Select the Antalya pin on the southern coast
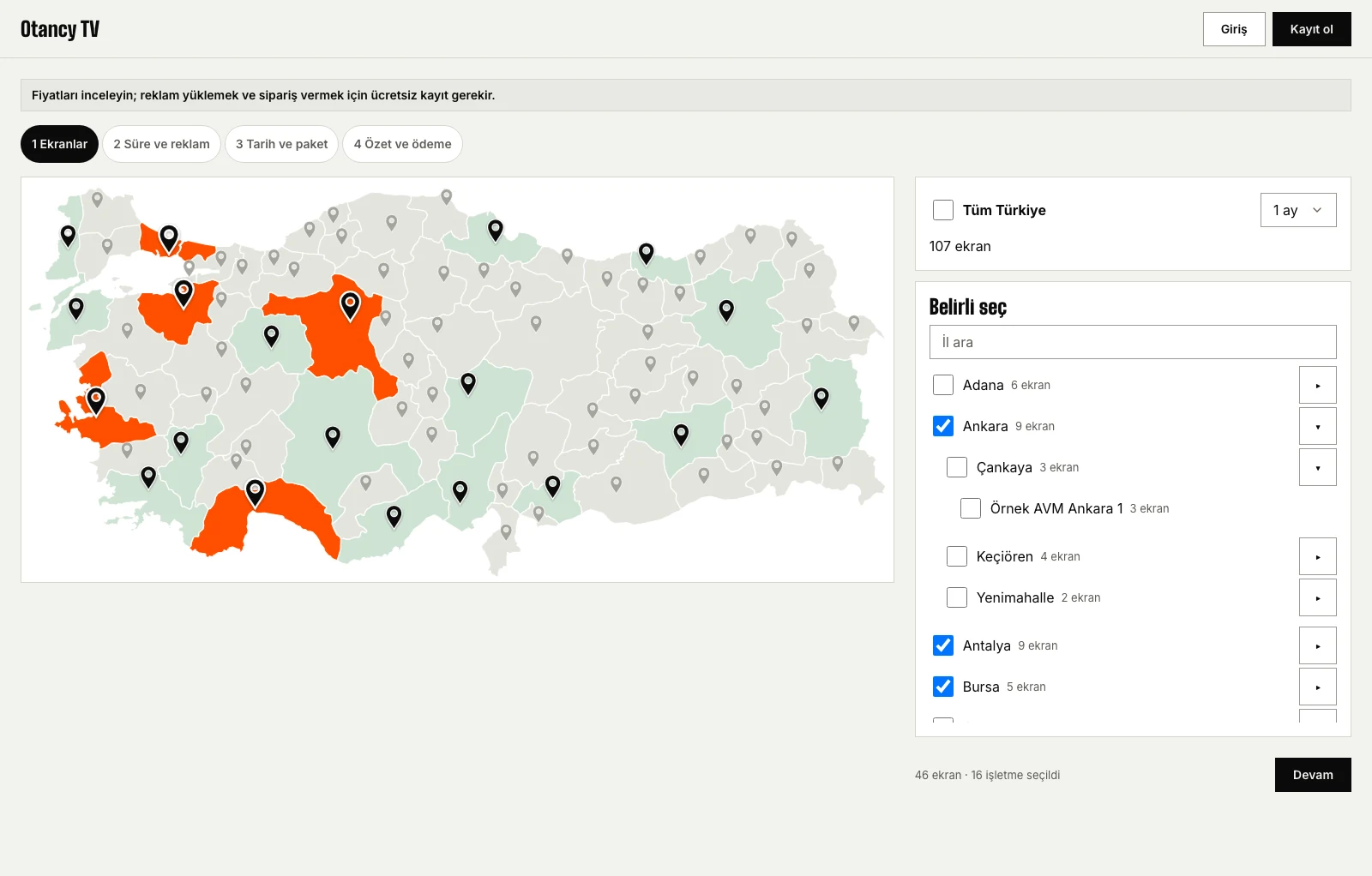The height and width of the screenshot is (876, 1372). coord(255,492)
